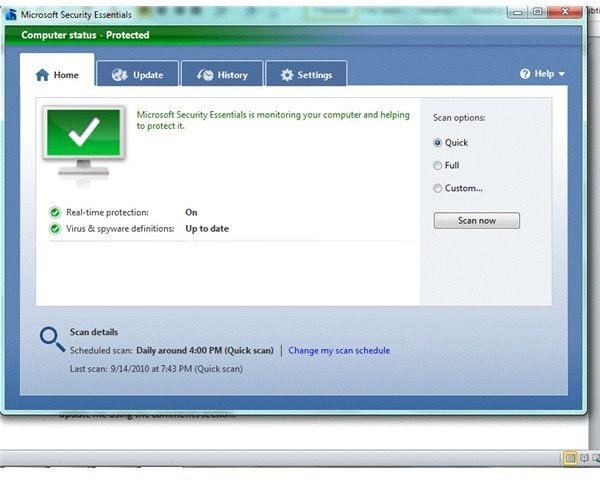The height and width of the screenshot is (482, 600).
Task: Click the Help question mark icon
Action: pyautogui.click(x=525, y=73)
